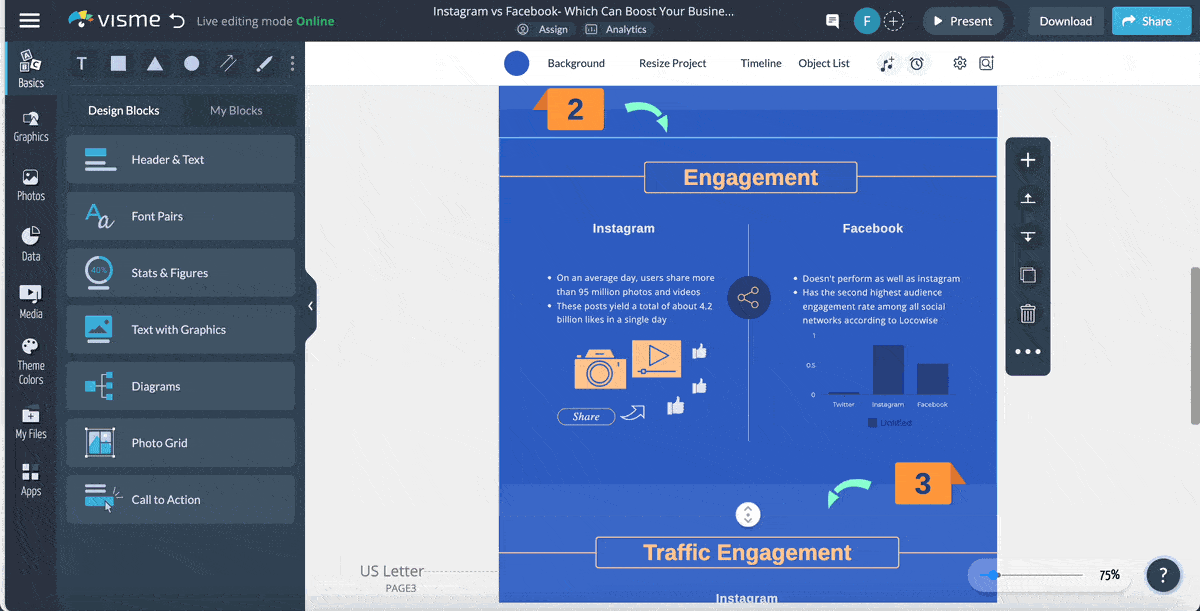Select the Text tool in toolbar
This screenshot has width=1200, height=611.
[82, 64]
